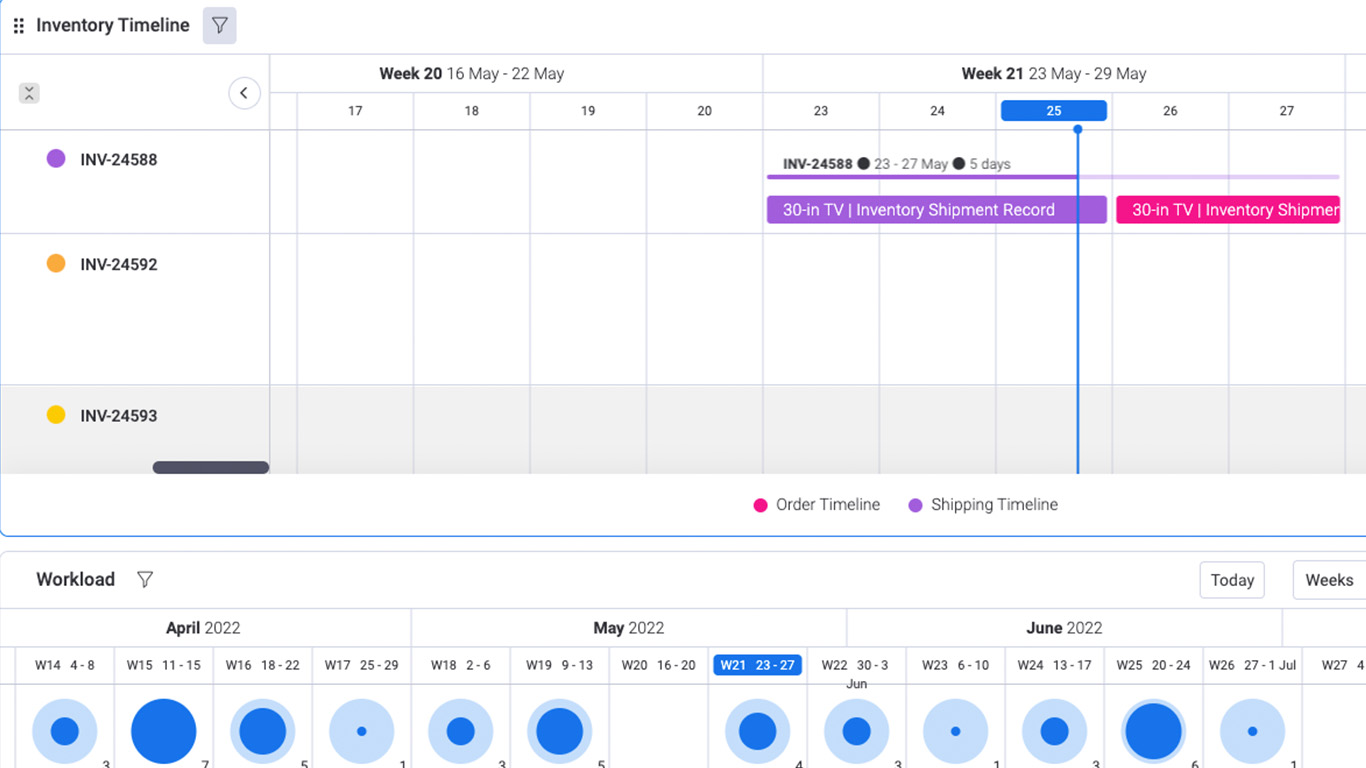Select day 27 column header
Image resolution: width=1366 pixels, height=768 pixels.
1287,111
